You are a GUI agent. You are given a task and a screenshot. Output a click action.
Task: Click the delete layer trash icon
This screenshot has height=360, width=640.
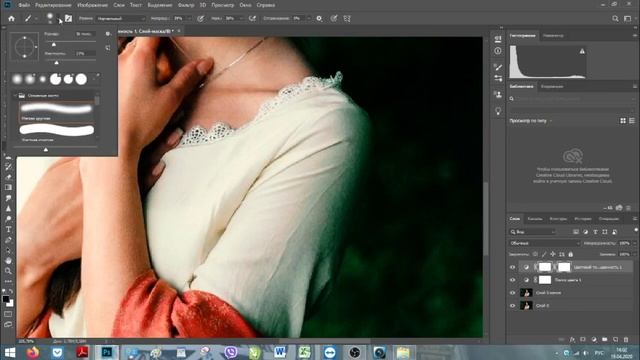(x=626, y=340)
